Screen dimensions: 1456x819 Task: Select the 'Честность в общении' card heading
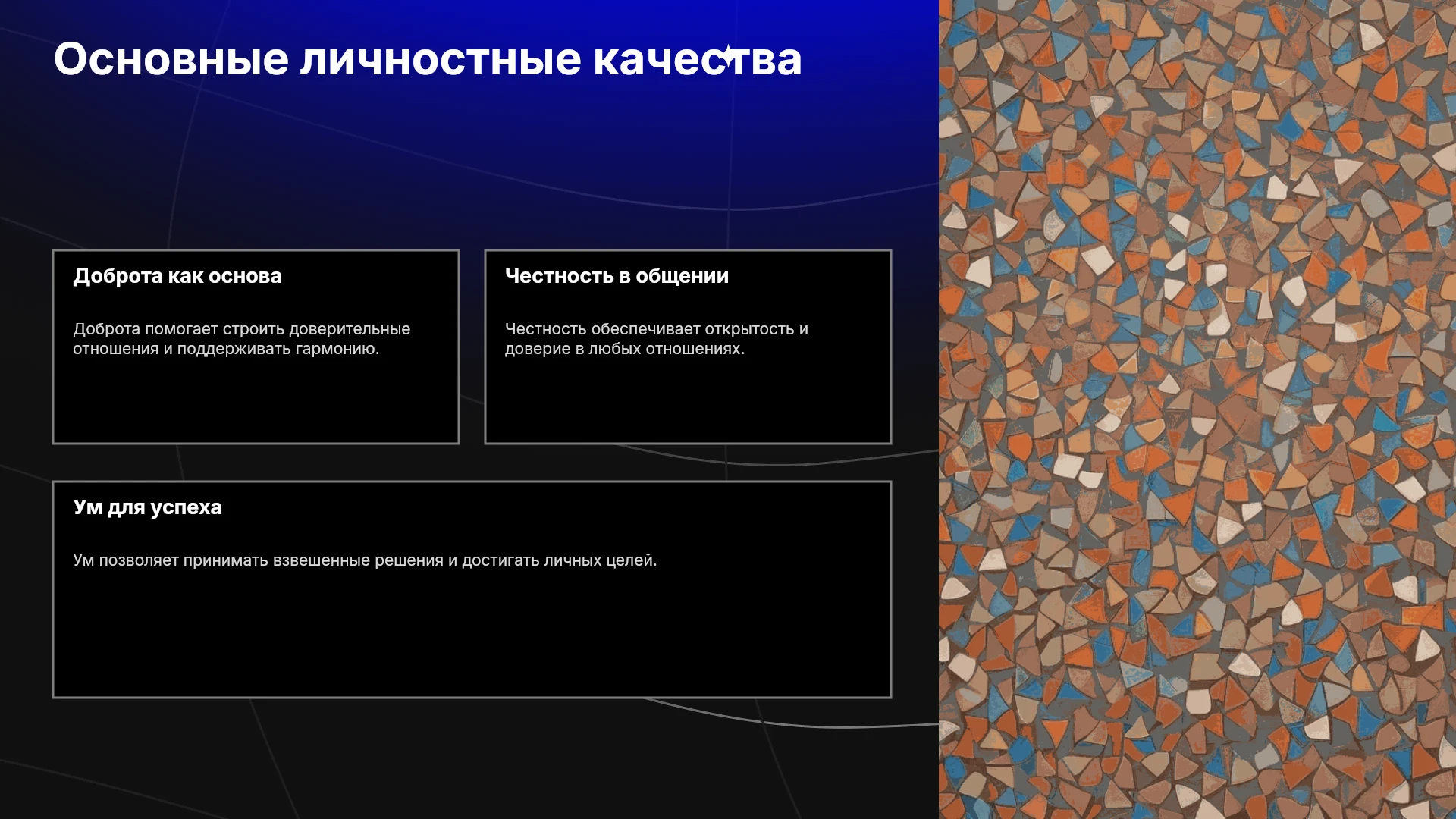[617, 276]
